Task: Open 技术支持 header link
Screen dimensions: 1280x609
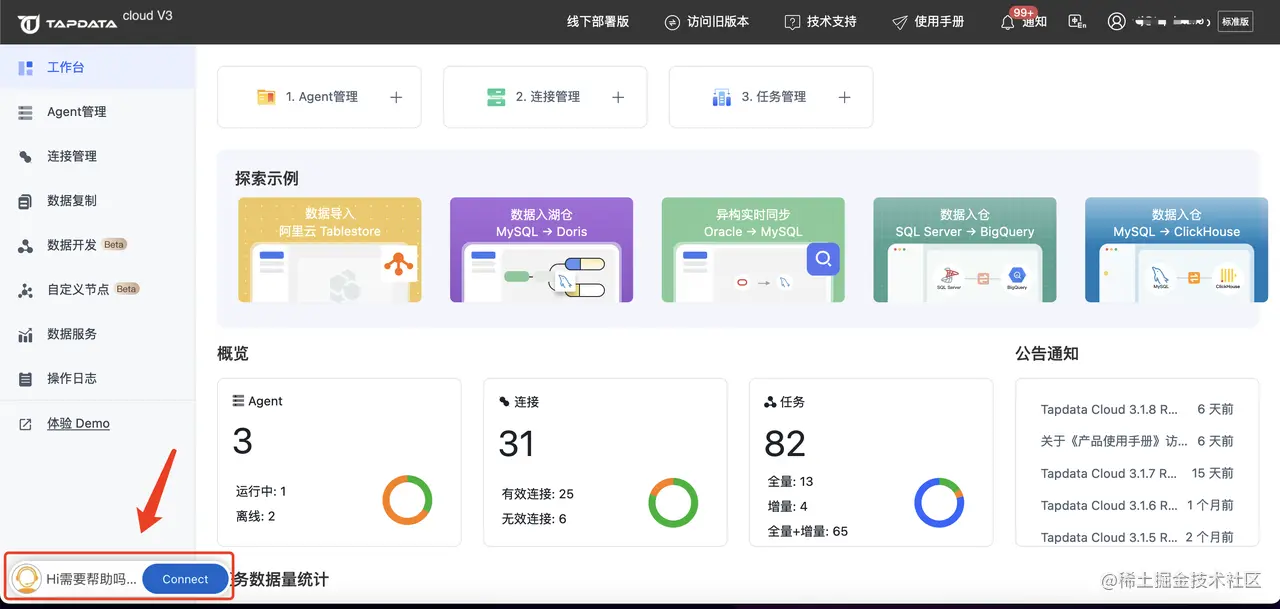Action: click(x=832, y=21)
